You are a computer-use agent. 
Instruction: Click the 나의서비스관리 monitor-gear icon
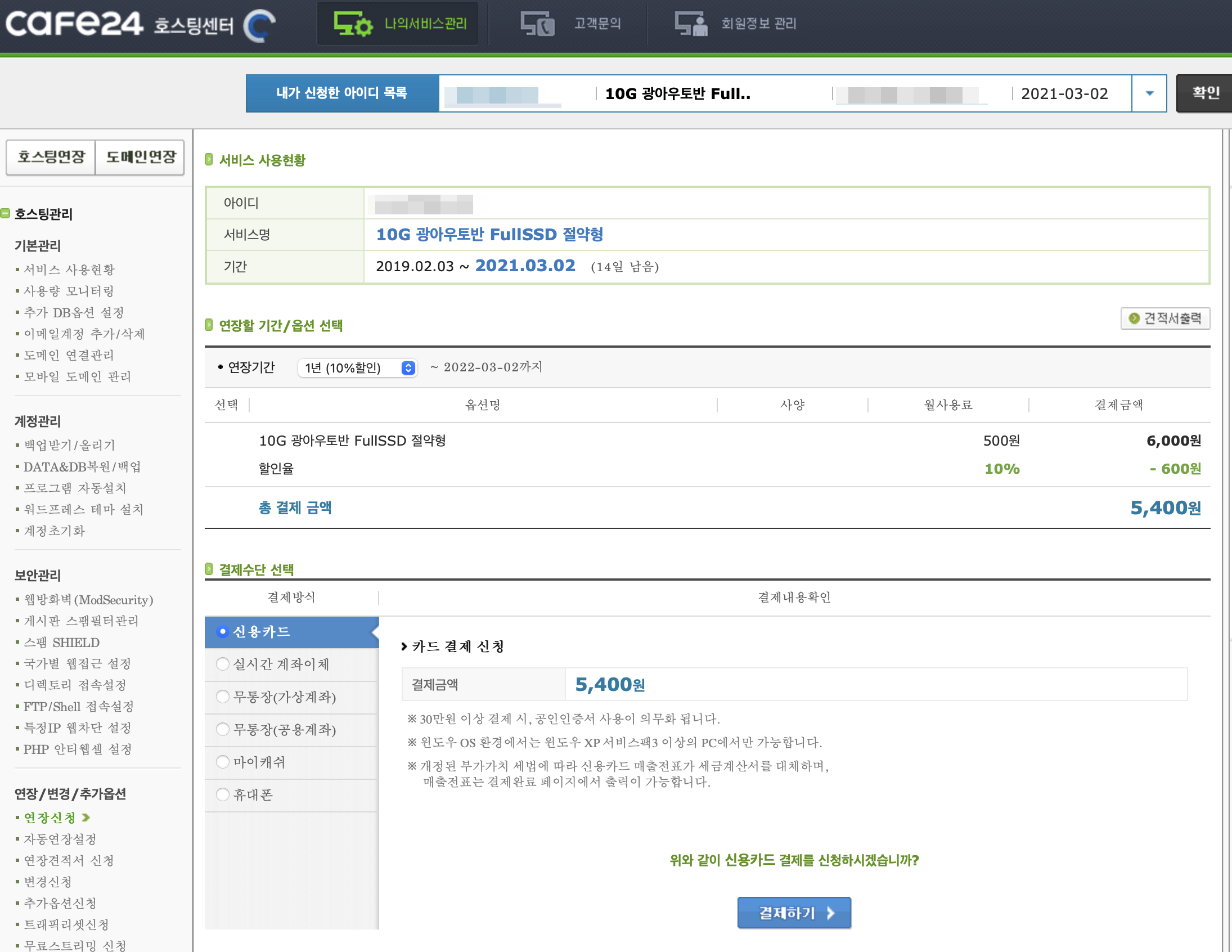point(353,24)
